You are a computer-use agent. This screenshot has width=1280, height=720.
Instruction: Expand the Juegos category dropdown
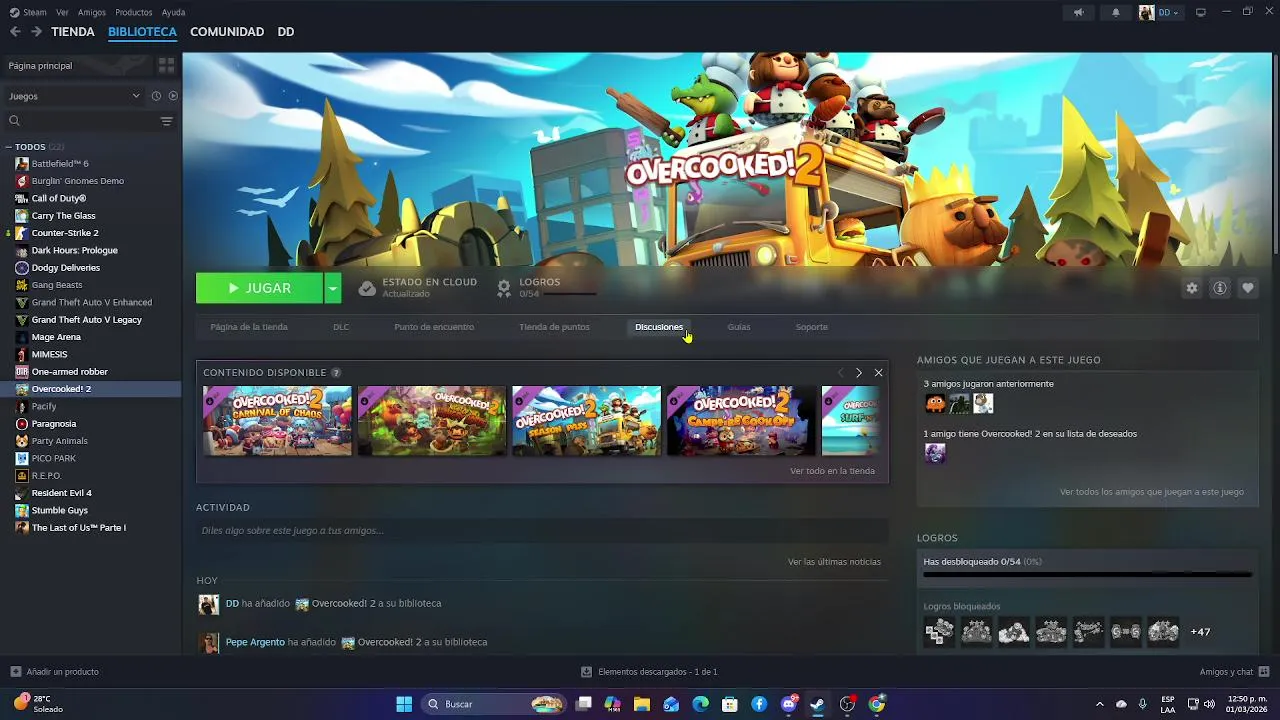(74, 96)
